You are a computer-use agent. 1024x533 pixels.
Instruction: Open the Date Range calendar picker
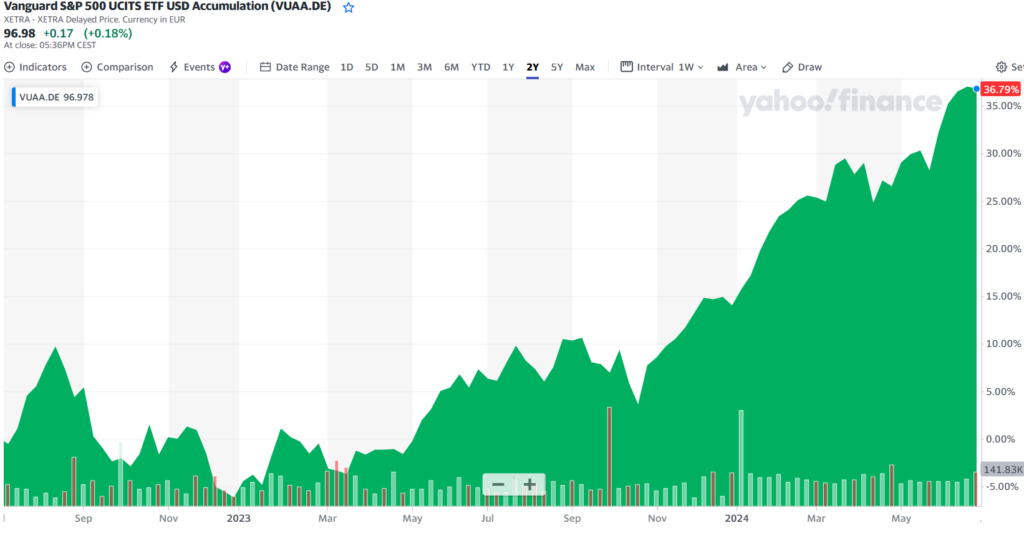coord(265,67)
